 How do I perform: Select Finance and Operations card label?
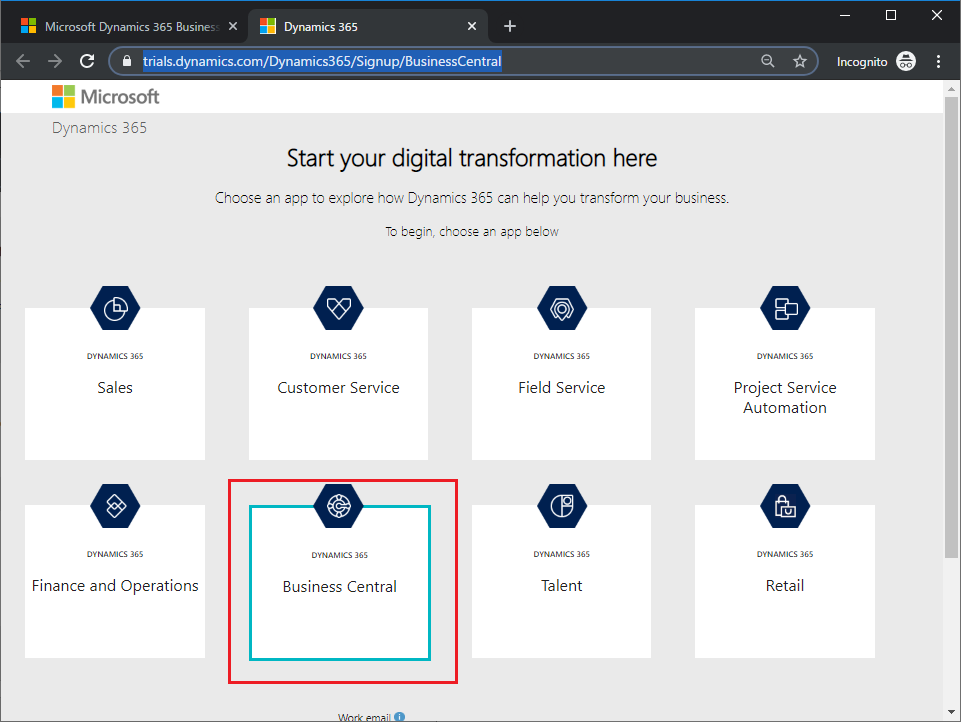tap(115, 586)
